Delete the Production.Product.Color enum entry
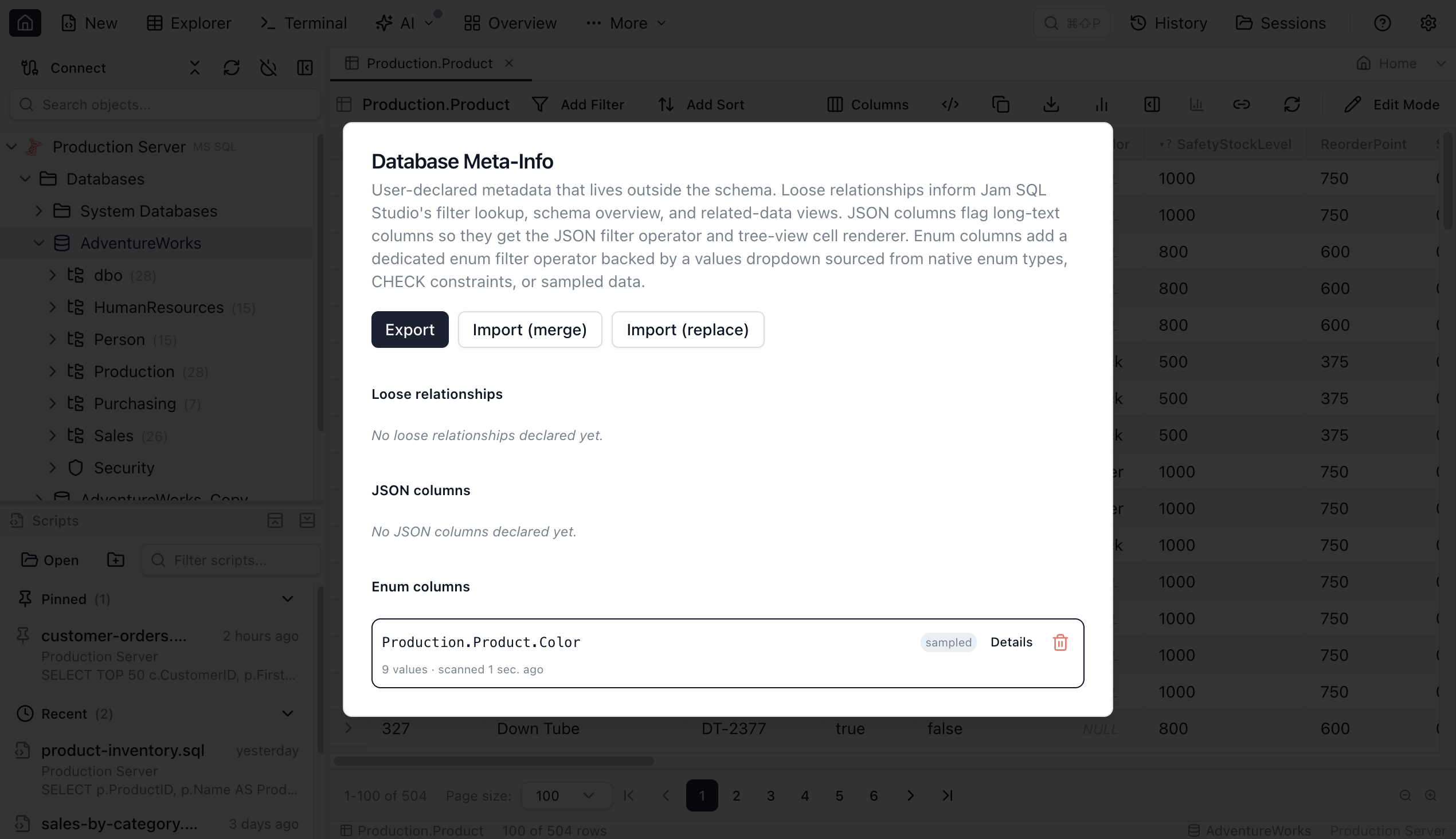This screenshot has width=1456, height=839. (1060, 642)
